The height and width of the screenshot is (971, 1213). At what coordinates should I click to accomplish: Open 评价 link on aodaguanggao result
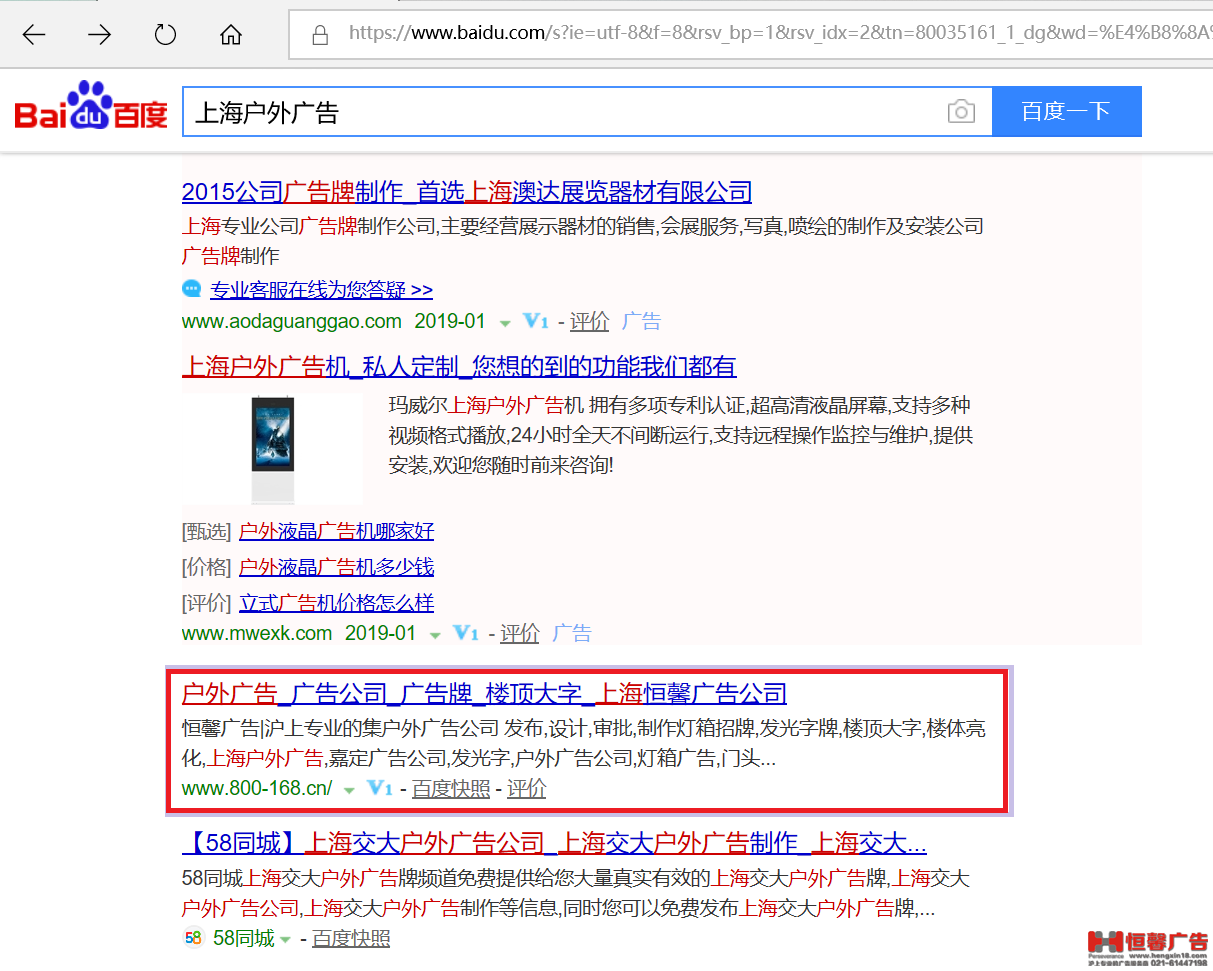(x=589, y=322)
